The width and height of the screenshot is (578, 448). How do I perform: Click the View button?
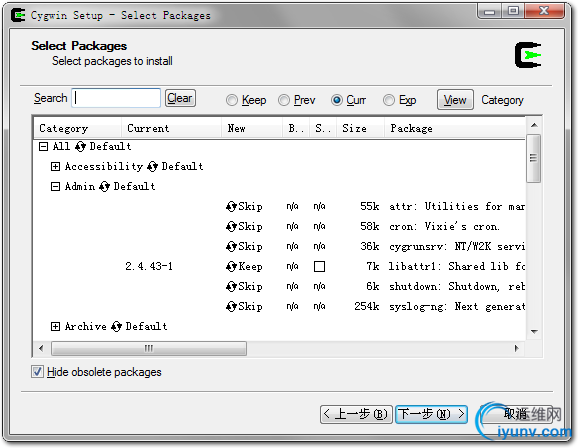[x=455, y=100]
